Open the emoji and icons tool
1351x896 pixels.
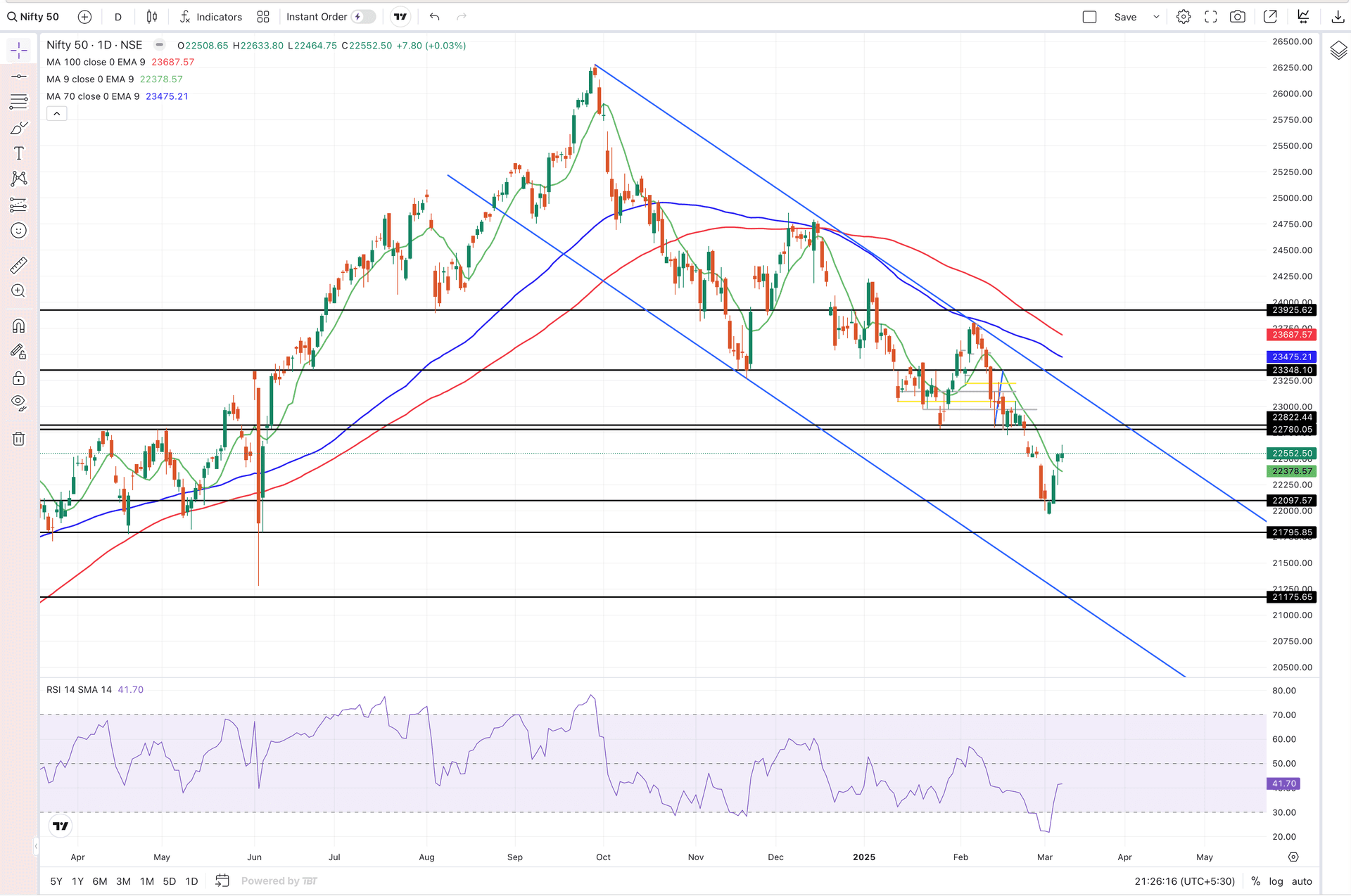19,231
